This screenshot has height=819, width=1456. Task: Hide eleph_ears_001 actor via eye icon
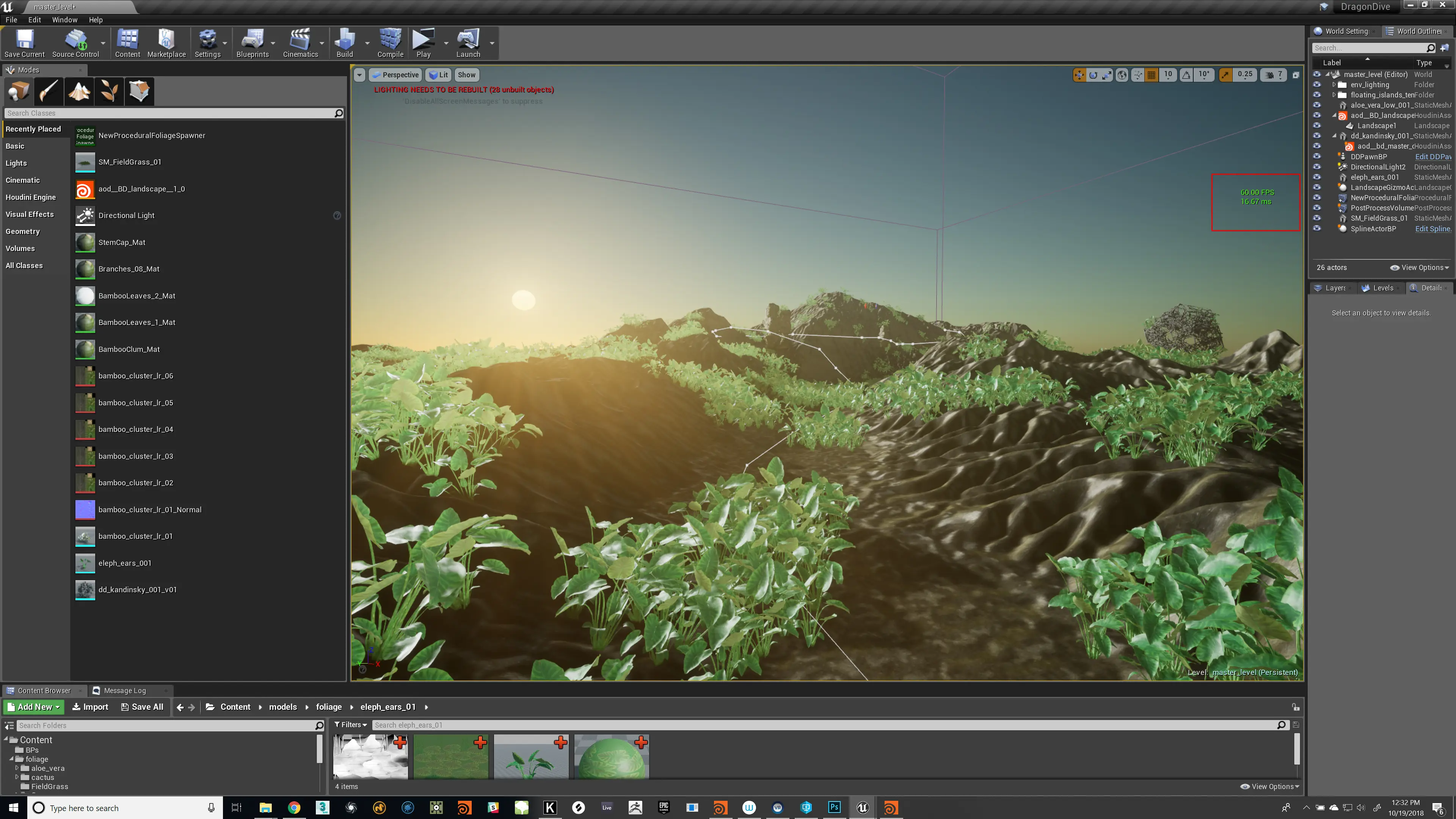pos(1316,177)
